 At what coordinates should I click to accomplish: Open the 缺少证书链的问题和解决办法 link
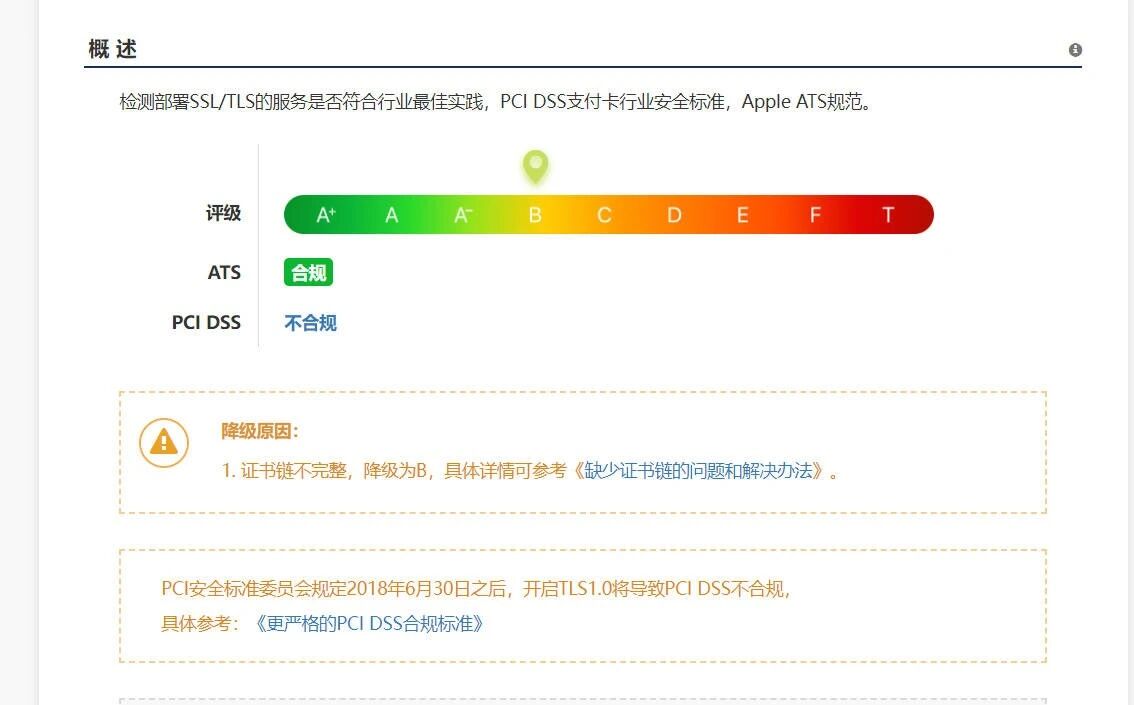pos(698,471)
